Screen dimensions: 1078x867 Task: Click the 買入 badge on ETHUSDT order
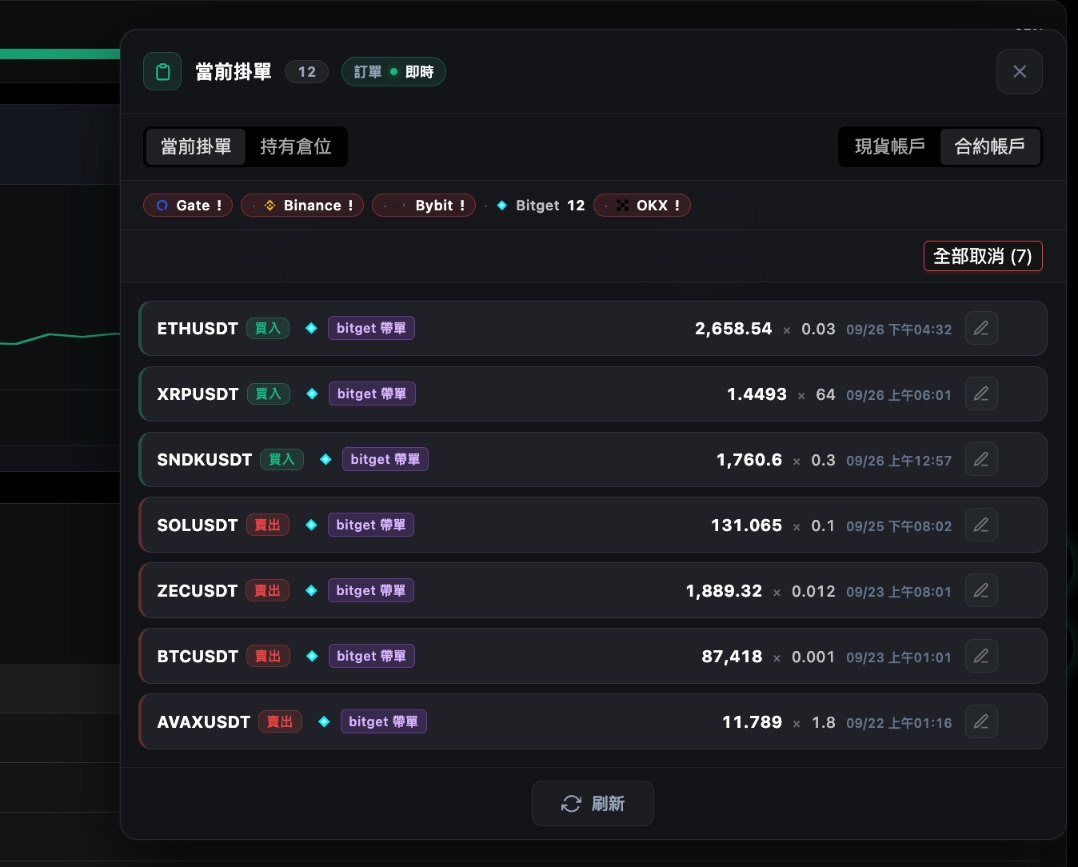click(x=268, y=329)
